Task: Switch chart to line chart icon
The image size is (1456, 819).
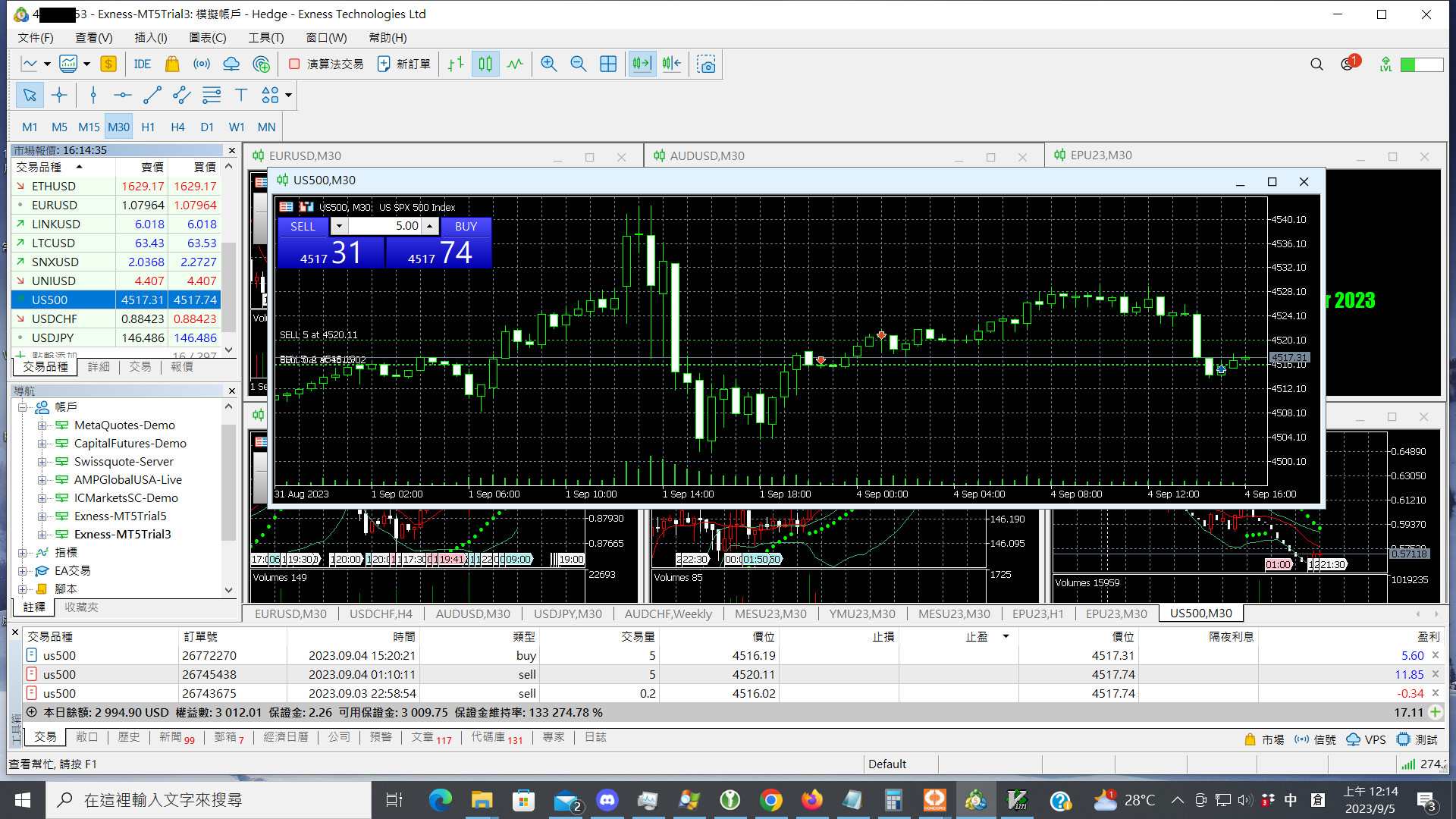Action: pyautogui.click(x=515, y=64)
